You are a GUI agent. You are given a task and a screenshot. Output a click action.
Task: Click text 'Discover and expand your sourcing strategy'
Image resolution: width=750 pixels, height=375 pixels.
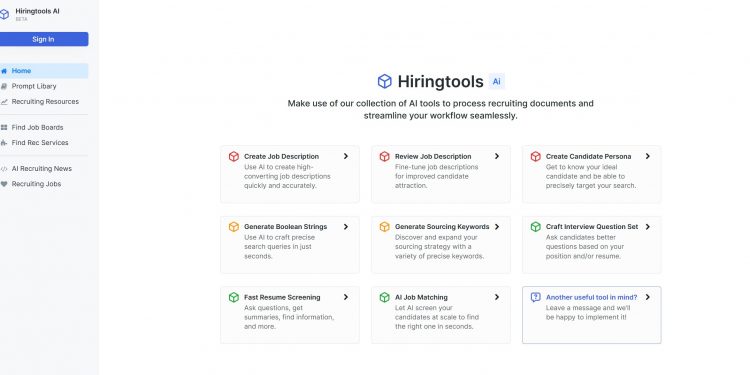pos(439,246)
